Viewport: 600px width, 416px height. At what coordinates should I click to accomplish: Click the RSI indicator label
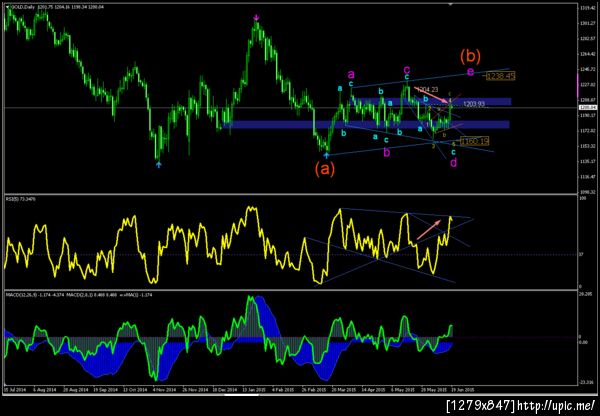click(x=20, y=199)
